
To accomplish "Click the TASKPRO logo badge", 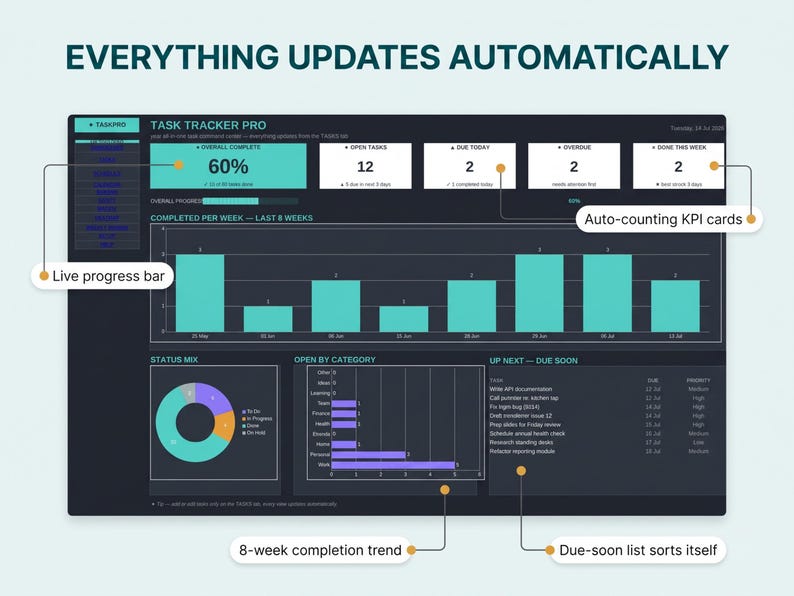I will click(x=107, y=125).
